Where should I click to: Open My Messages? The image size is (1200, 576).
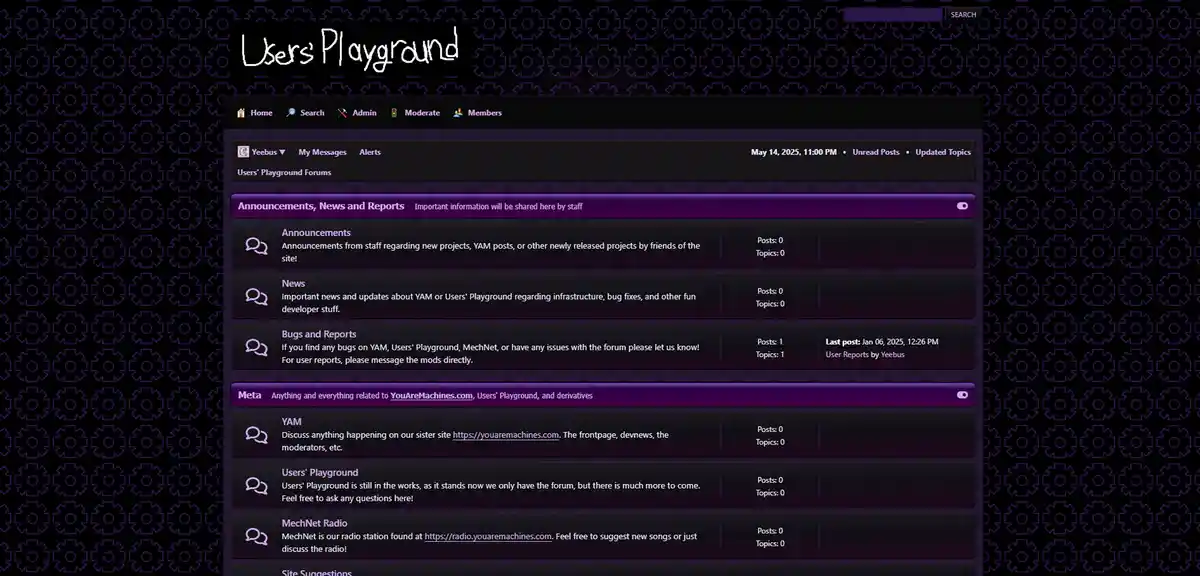[x=322, y=152]
